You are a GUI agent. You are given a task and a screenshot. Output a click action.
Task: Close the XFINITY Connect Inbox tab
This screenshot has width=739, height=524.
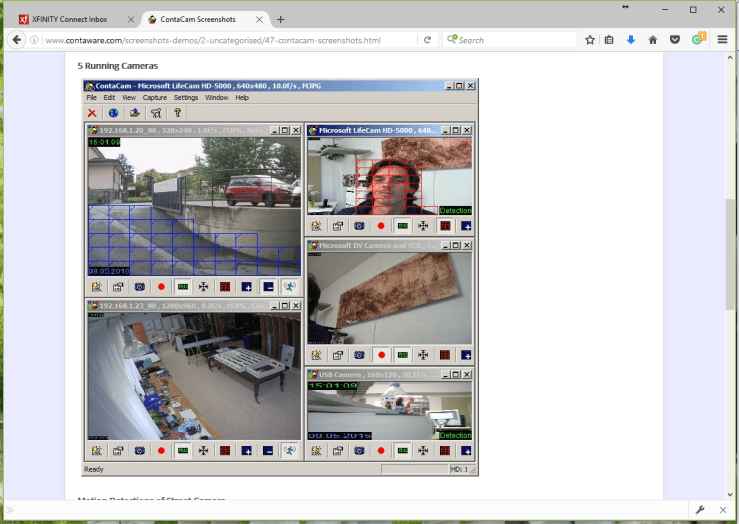130,19
